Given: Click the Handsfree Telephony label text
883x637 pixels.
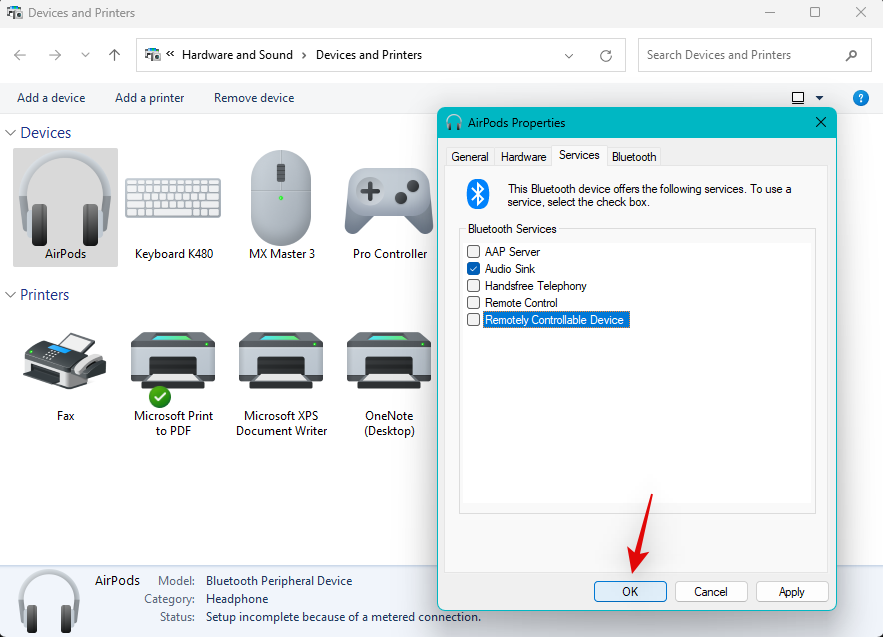Looking at the screenshot, I should [x=536, y=286].
